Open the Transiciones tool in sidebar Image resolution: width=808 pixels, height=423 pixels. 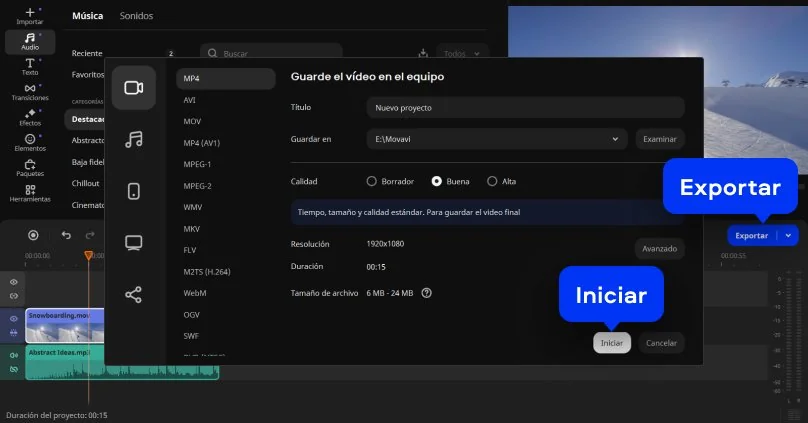[x=30, y=92]
